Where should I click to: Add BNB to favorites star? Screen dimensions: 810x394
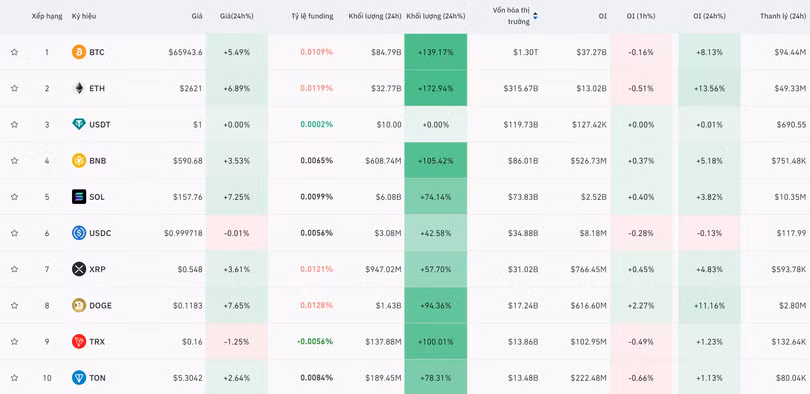tap(14, 161)
